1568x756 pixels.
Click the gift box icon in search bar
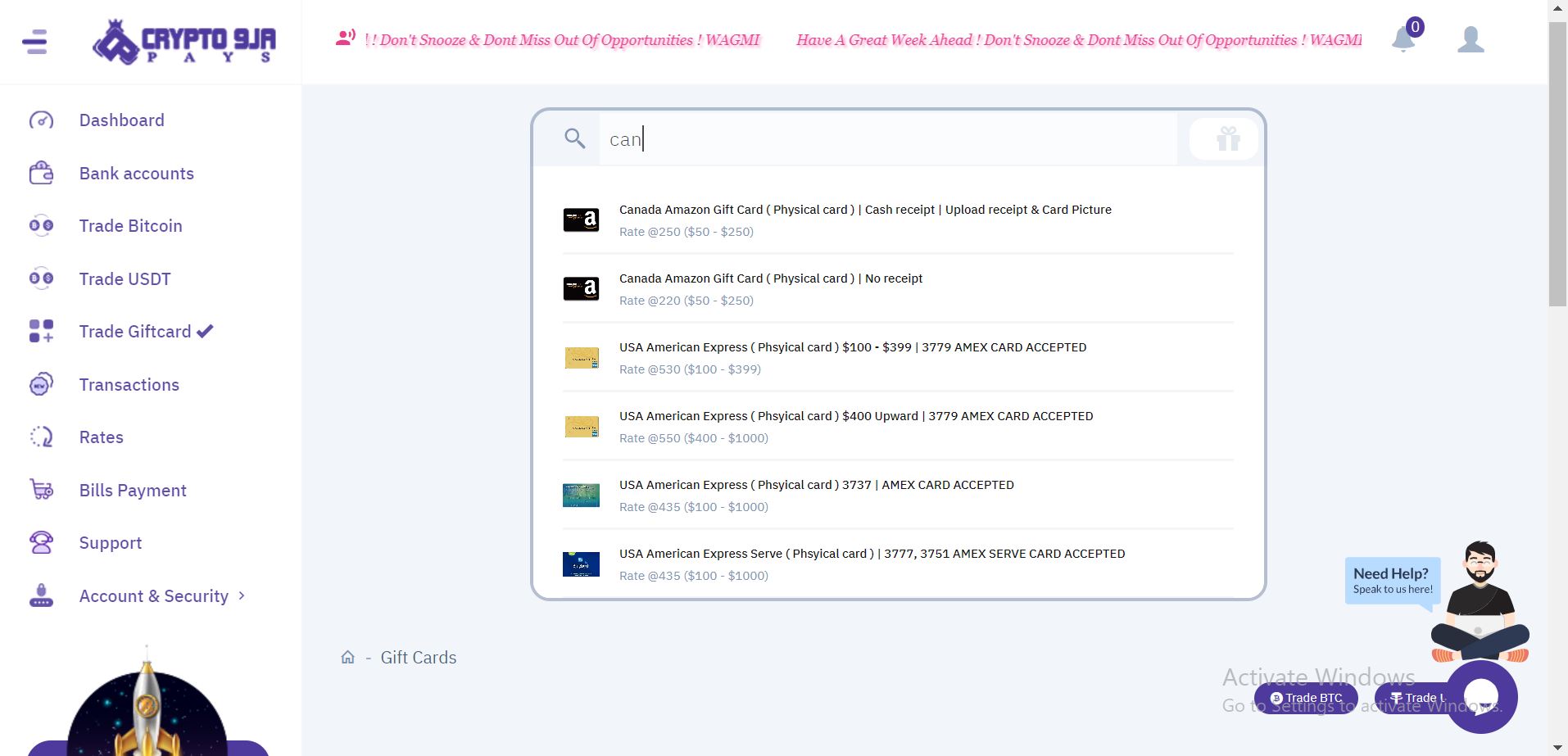pyautogui.click(x=1227, y=139)
